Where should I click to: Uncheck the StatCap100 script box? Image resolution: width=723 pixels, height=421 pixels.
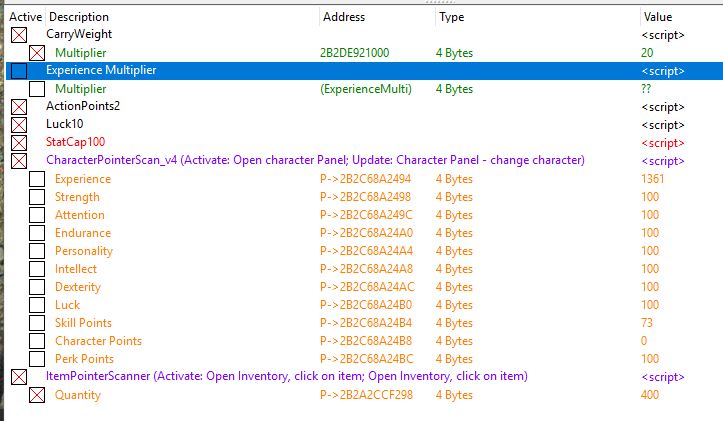[x=19, y=142]
